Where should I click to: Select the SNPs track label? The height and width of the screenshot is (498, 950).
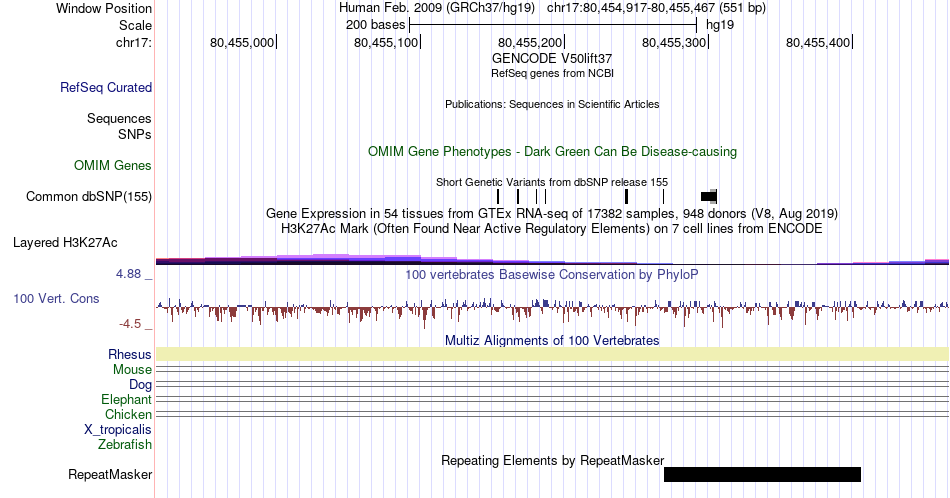135,134
